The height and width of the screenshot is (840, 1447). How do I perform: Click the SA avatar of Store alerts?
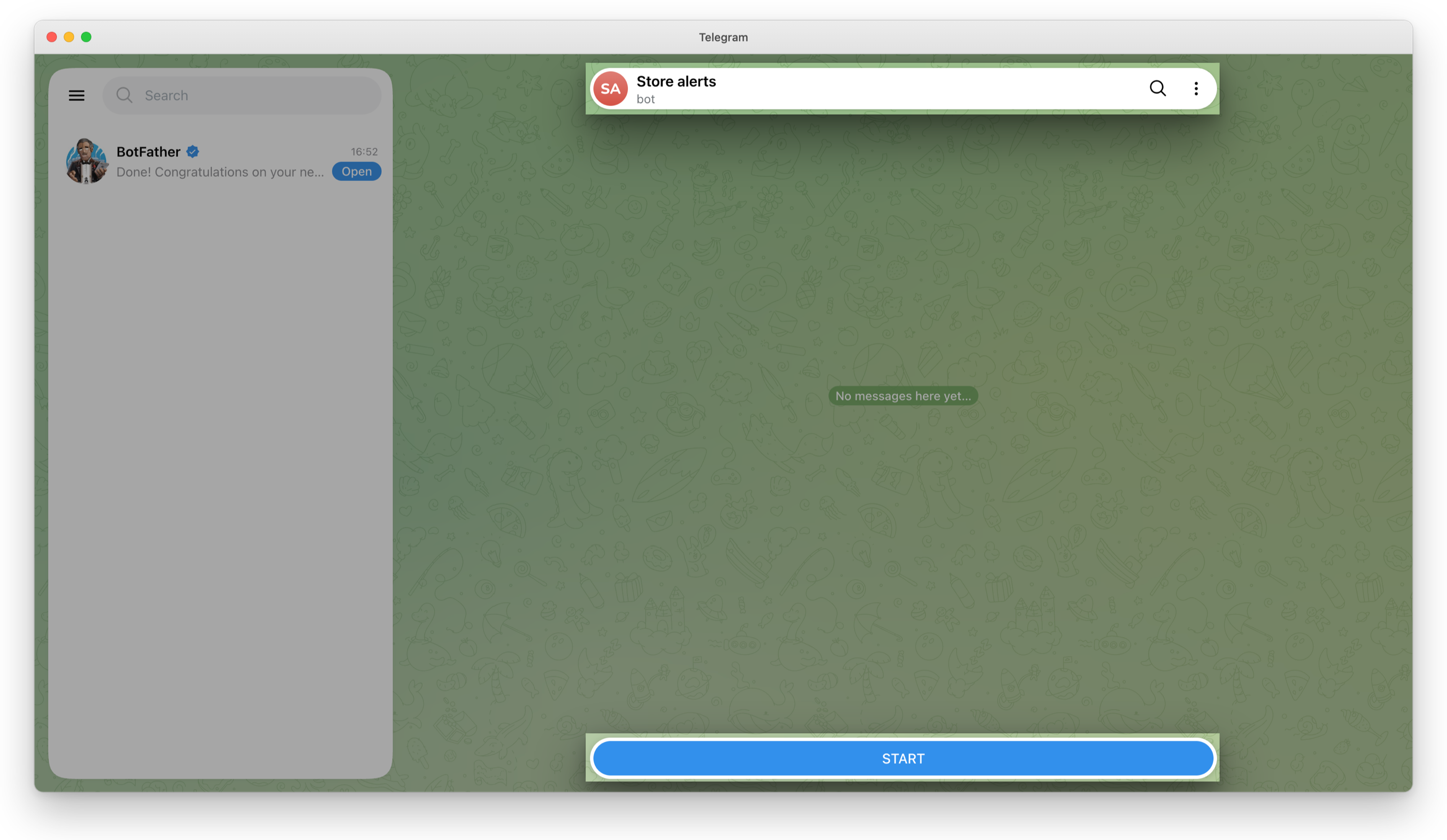click(610, 89)
